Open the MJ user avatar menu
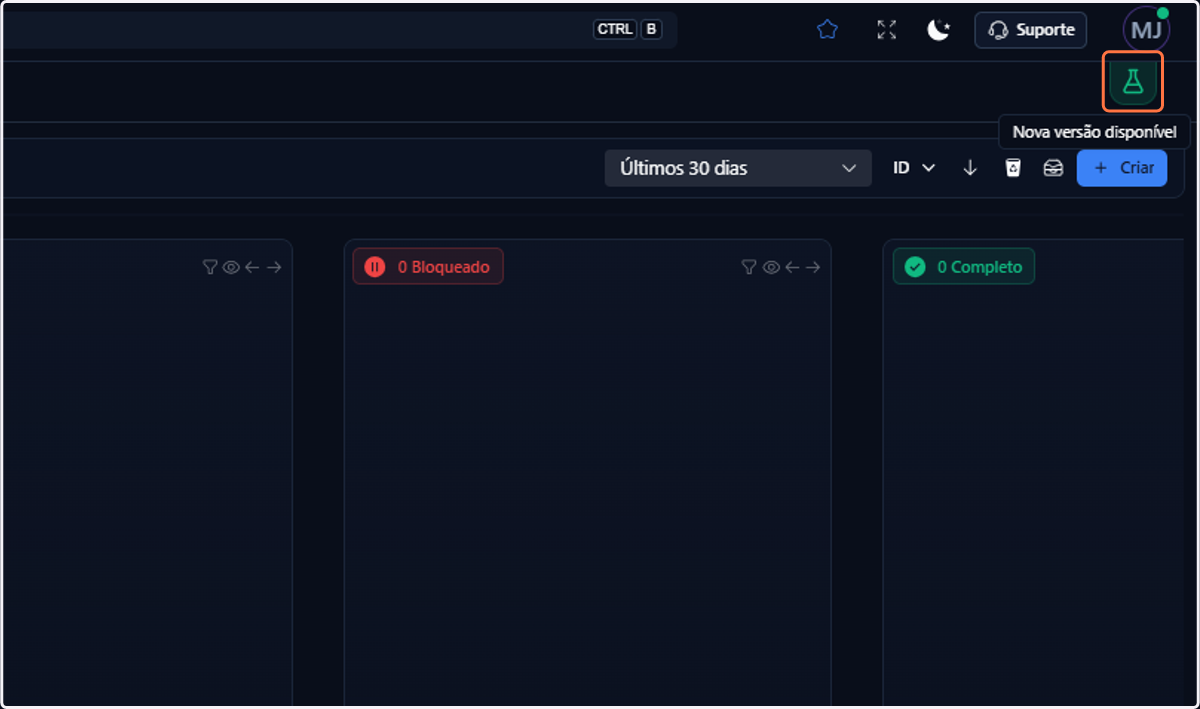The width and height of the screenshot is (1200, 709). coord(1145,30)
